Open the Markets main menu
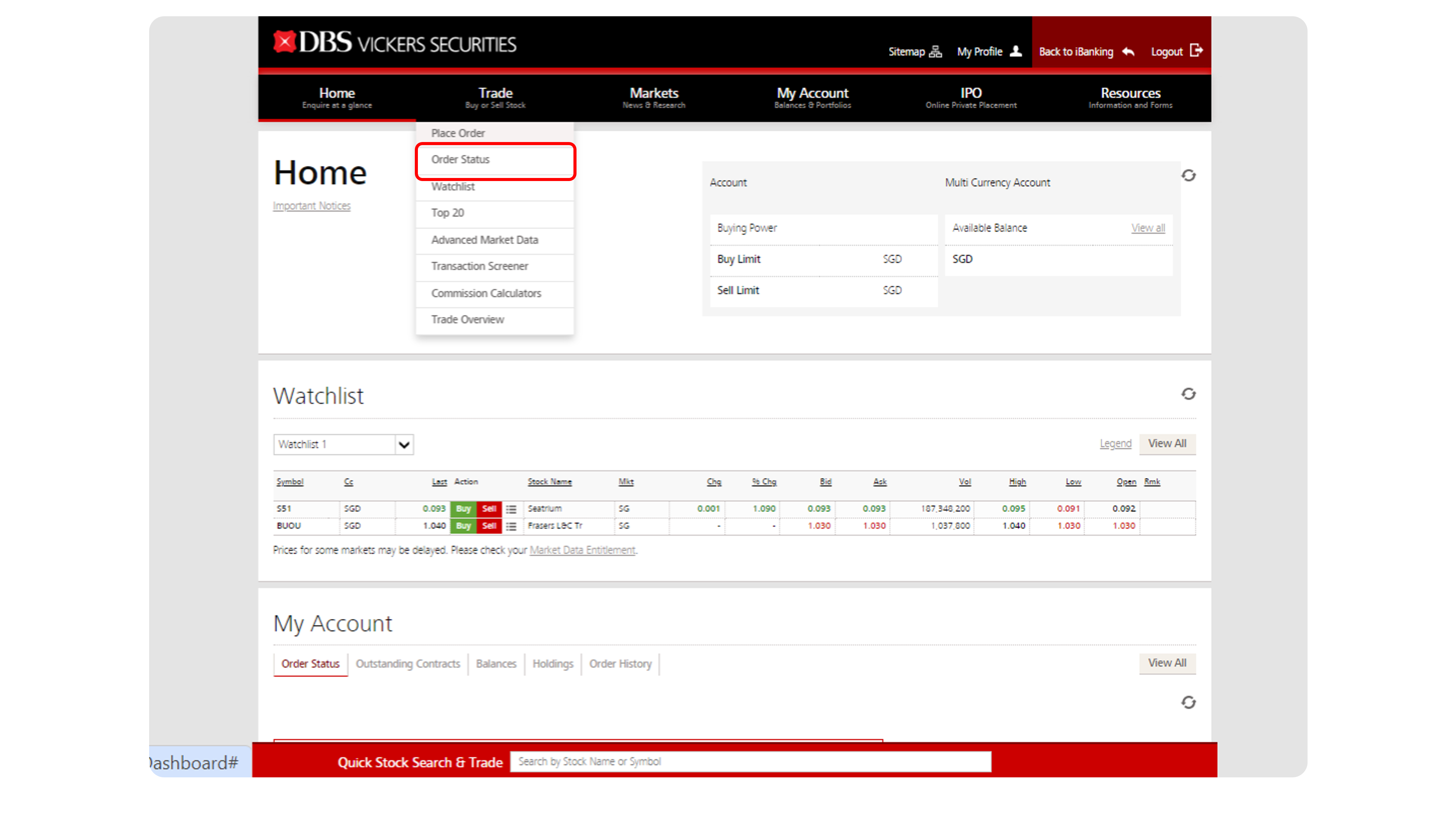 coord(654,97)
